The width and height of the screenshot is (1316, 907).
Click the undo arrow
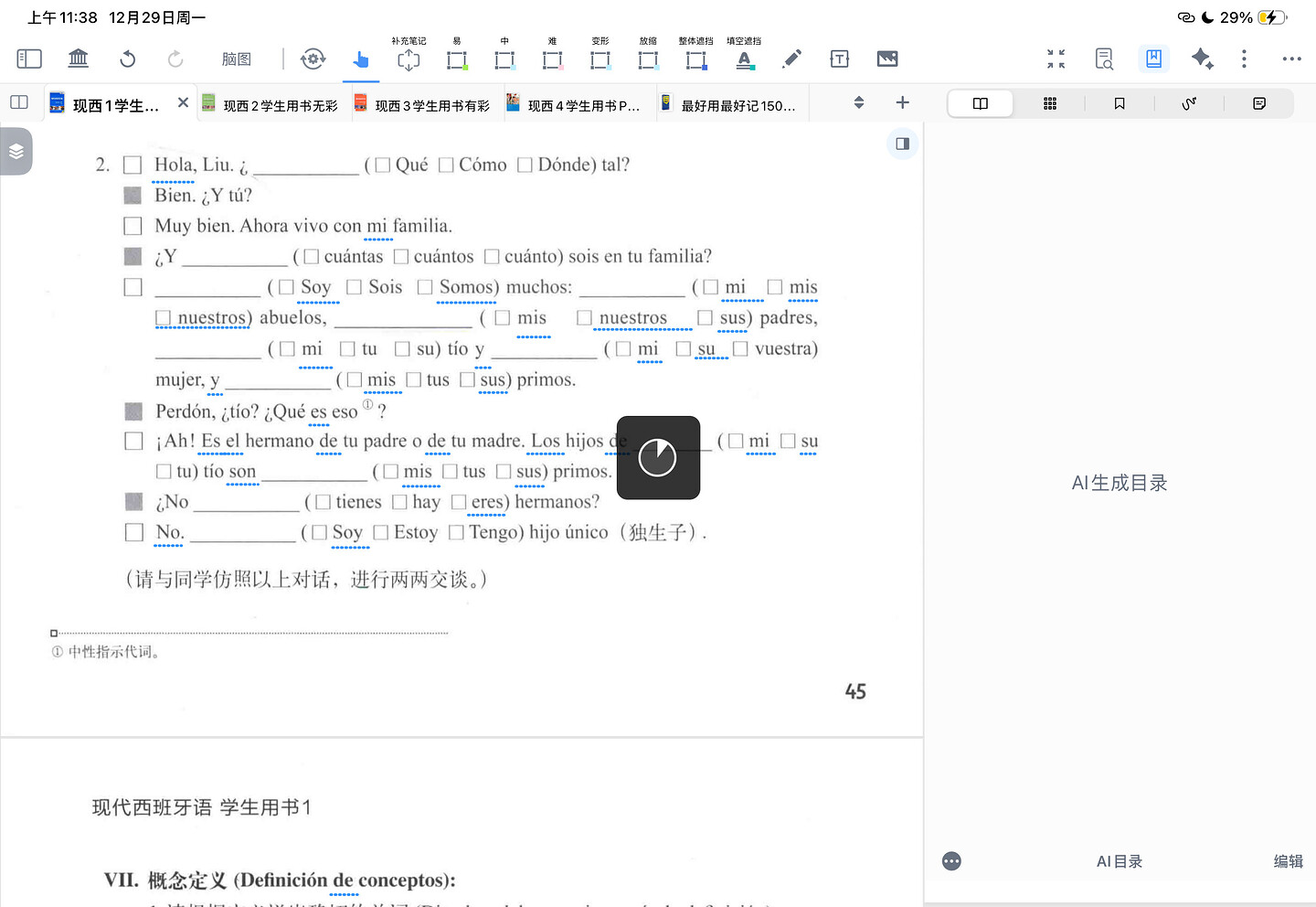point(128,59)
